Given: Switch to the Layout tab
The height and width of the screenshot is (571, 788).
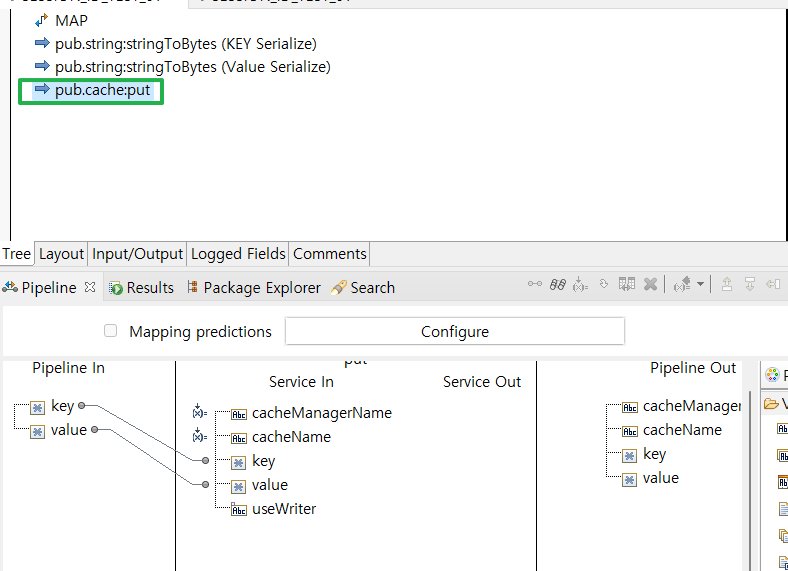Looking at the screenshot, I should (61, 254).
